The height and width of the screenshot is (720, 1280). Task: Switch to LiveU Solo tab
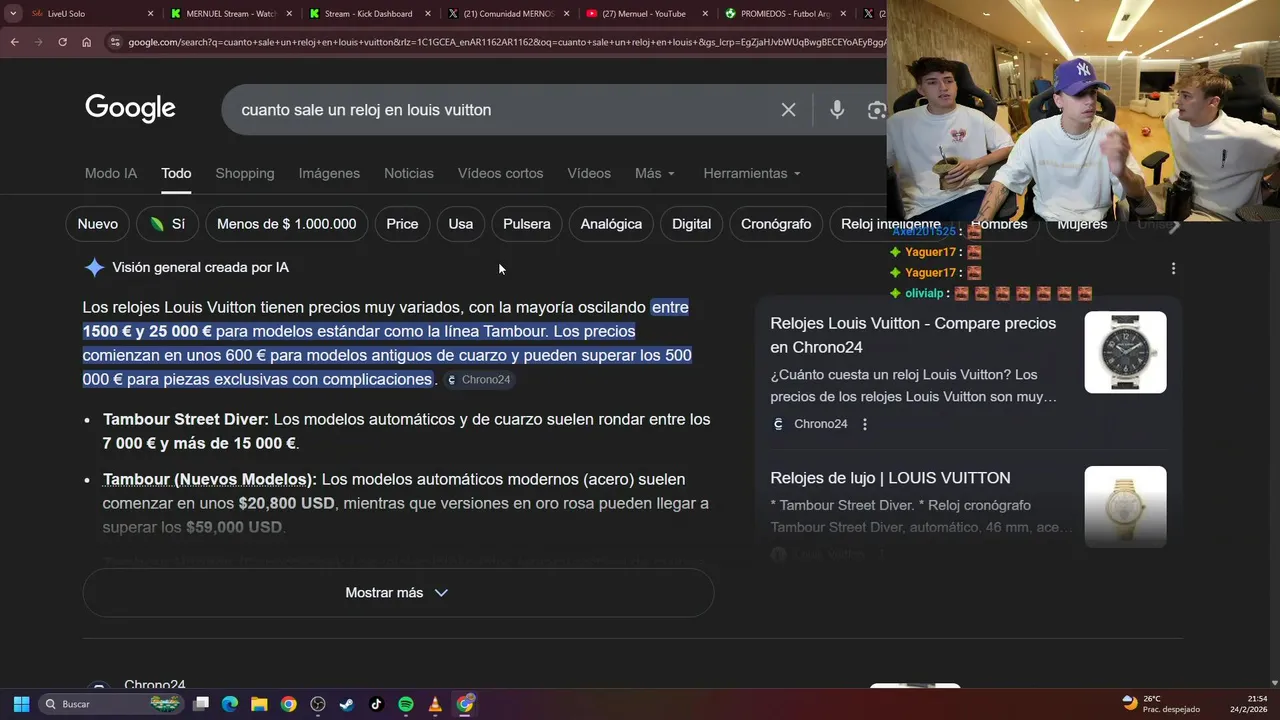pyautogui.click(x=90, y=14)
